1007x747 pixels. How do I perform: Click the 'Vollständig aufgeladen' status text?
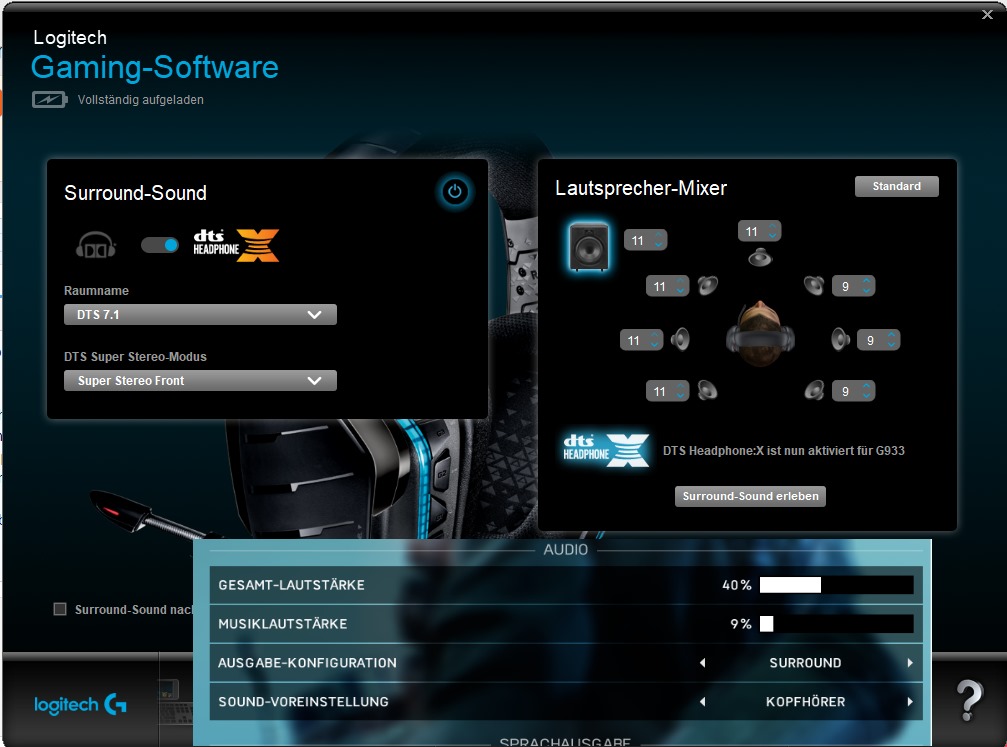pyautogui.click(x=141, y=100)
